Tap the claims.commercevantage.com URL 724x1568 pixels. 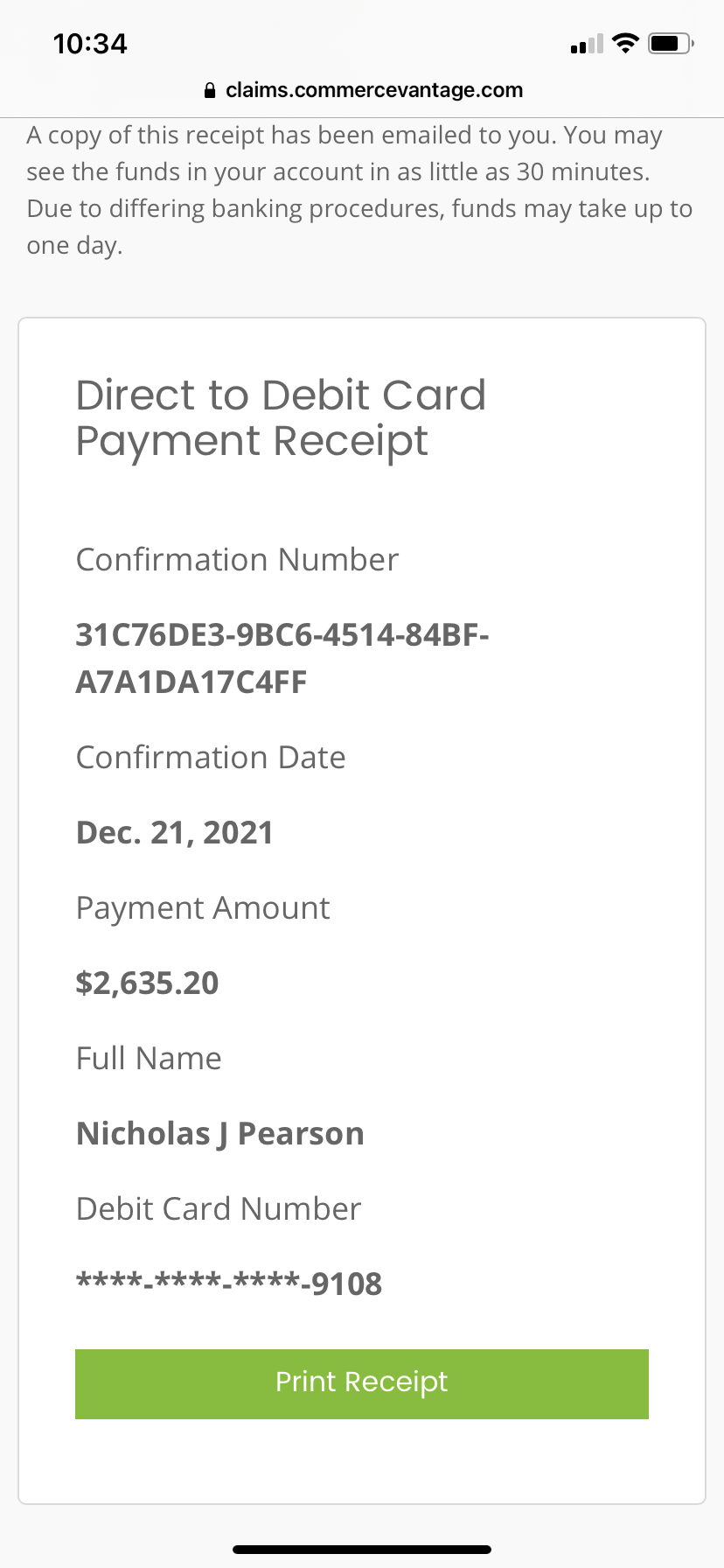point(373,90)
